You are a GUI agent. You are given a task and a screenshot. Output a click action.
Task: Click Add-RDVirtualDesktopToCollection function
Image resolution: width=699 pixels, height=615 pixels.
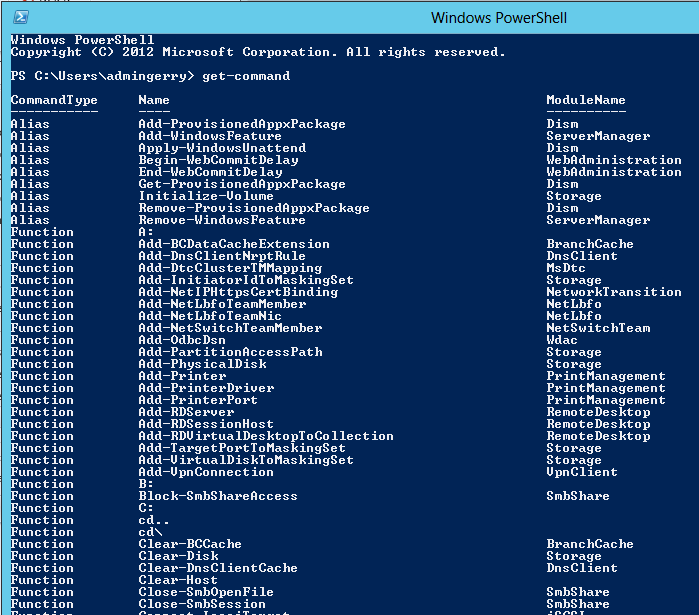coord(266,436)
